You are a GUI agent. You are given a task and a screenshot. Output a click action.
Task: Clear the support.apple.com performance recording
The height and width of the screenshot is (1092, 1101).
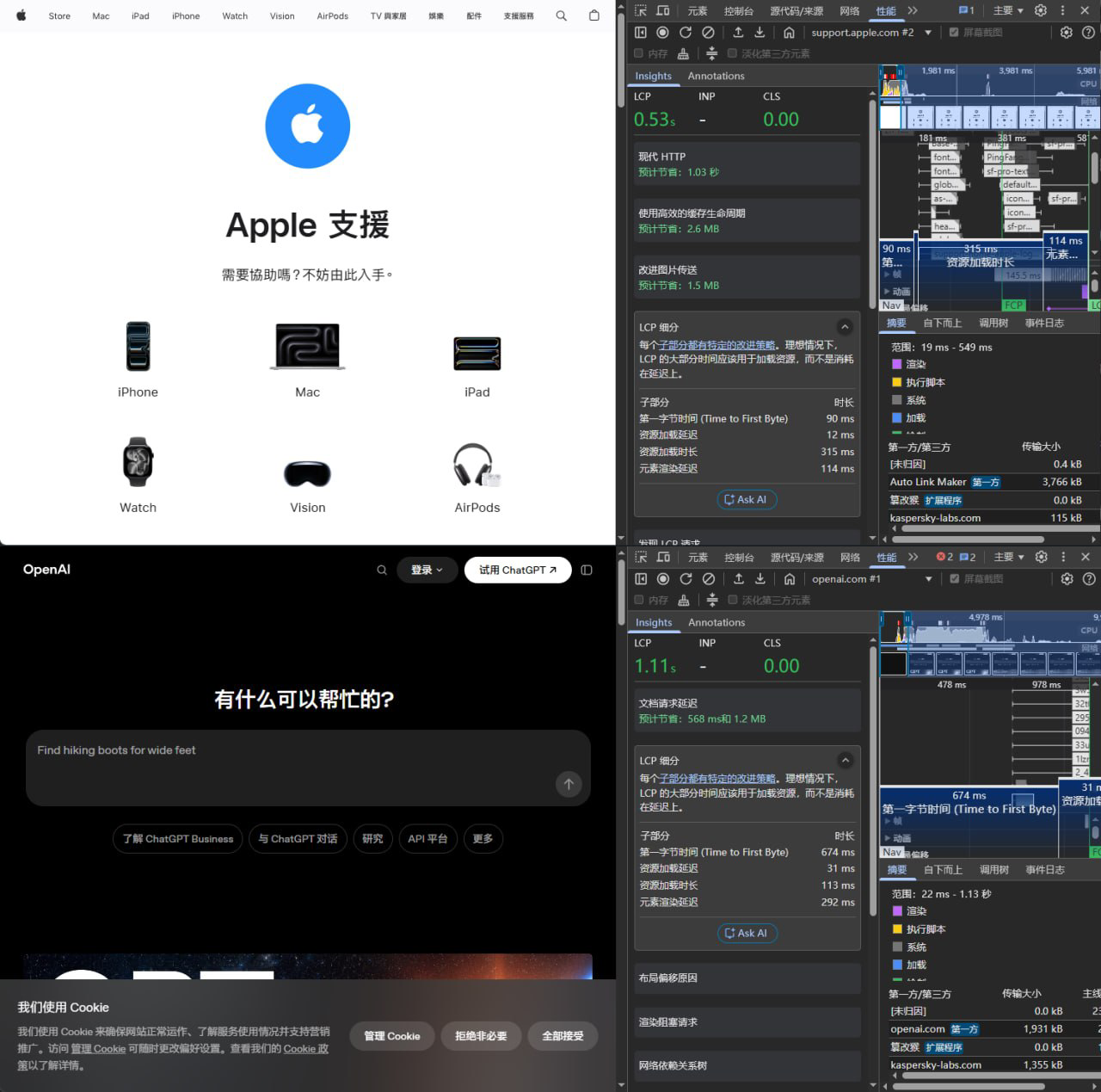pyautogui.click(x=708, y=32)
